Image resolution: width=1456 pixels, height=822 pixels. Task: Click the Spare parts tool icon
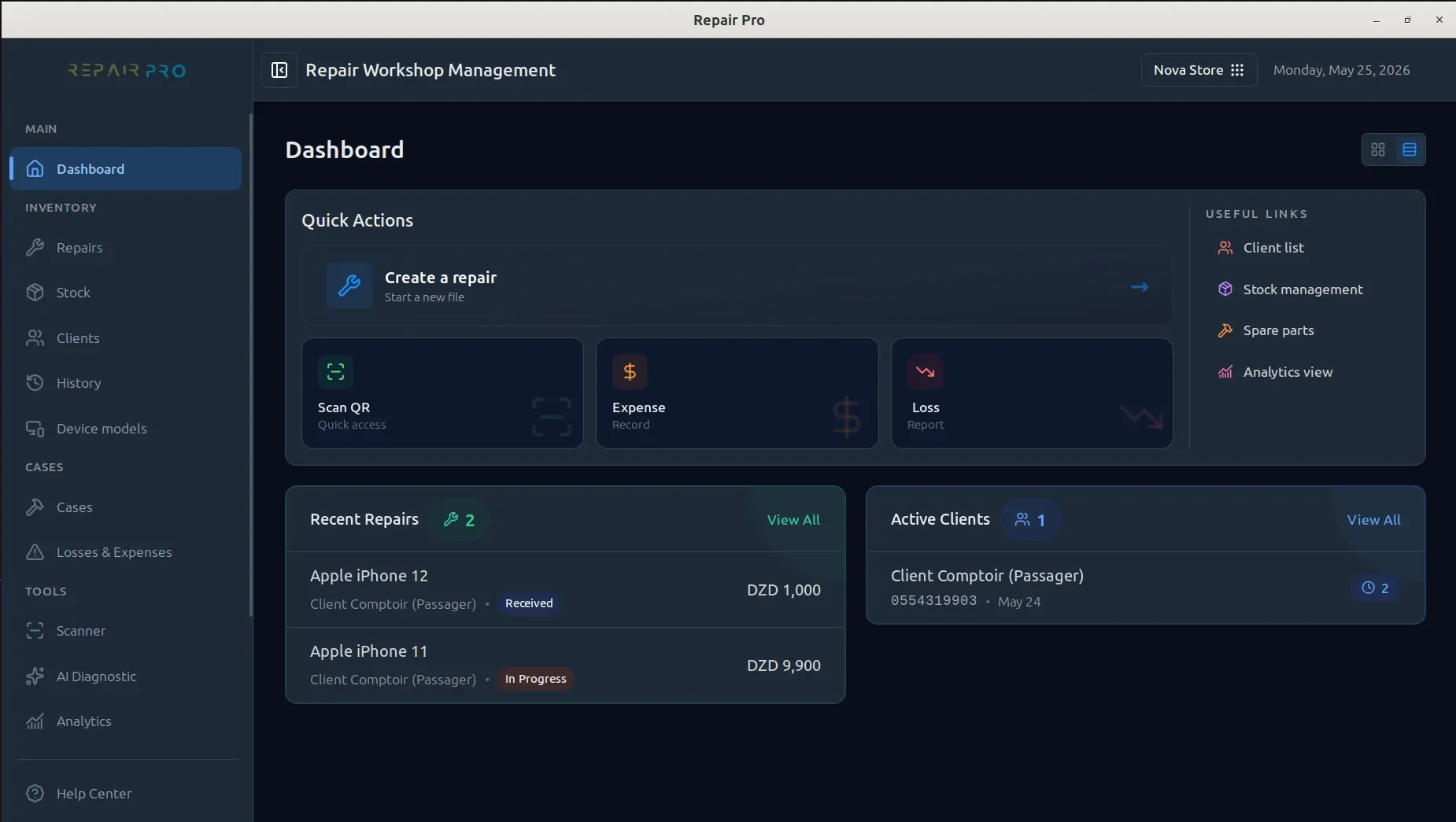tap(1225, 330)
